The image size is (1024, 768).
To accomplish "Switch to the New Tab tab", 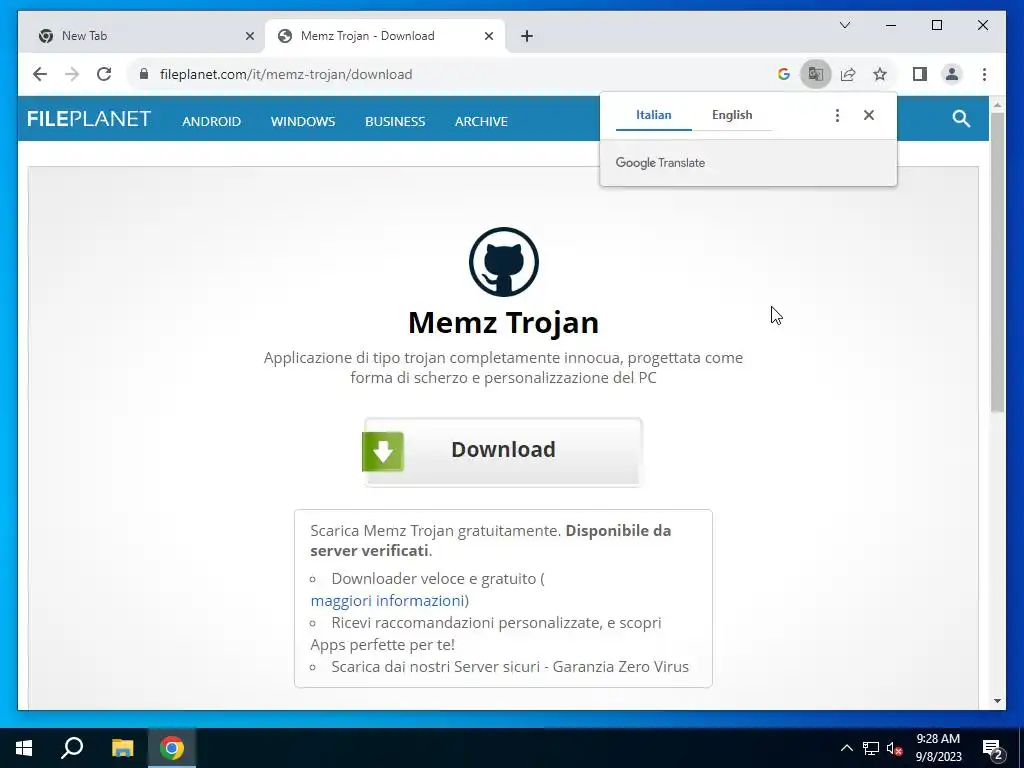I will 142,36.
